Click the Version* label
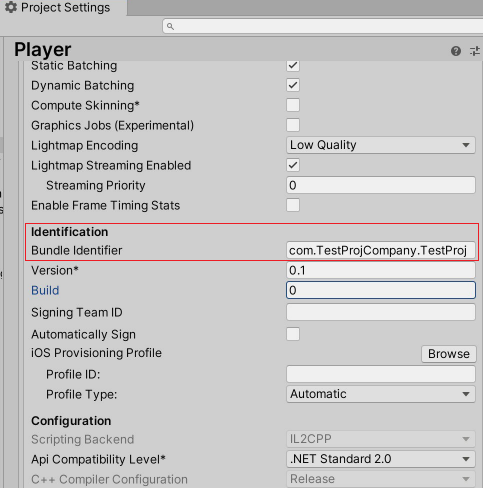The image size is (483, 488). click(x=55, y=270)
